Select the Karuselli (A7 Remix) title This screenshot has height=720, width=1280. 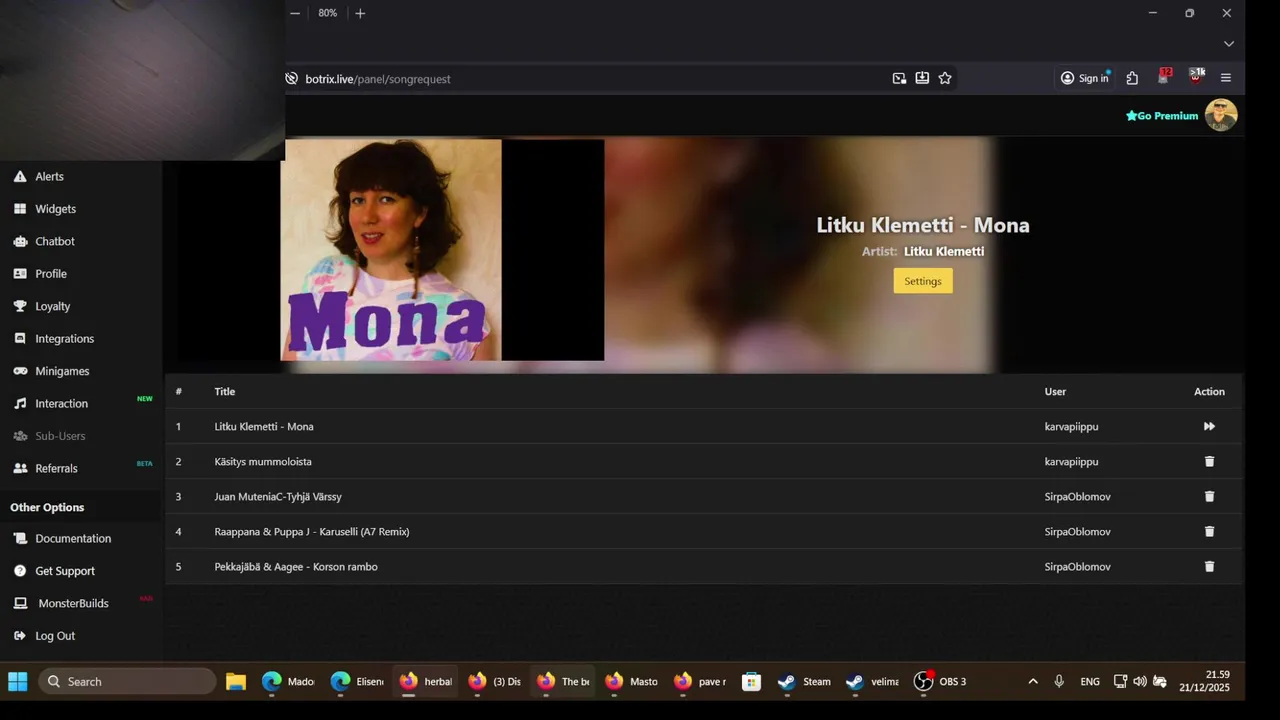click(312, 531)
